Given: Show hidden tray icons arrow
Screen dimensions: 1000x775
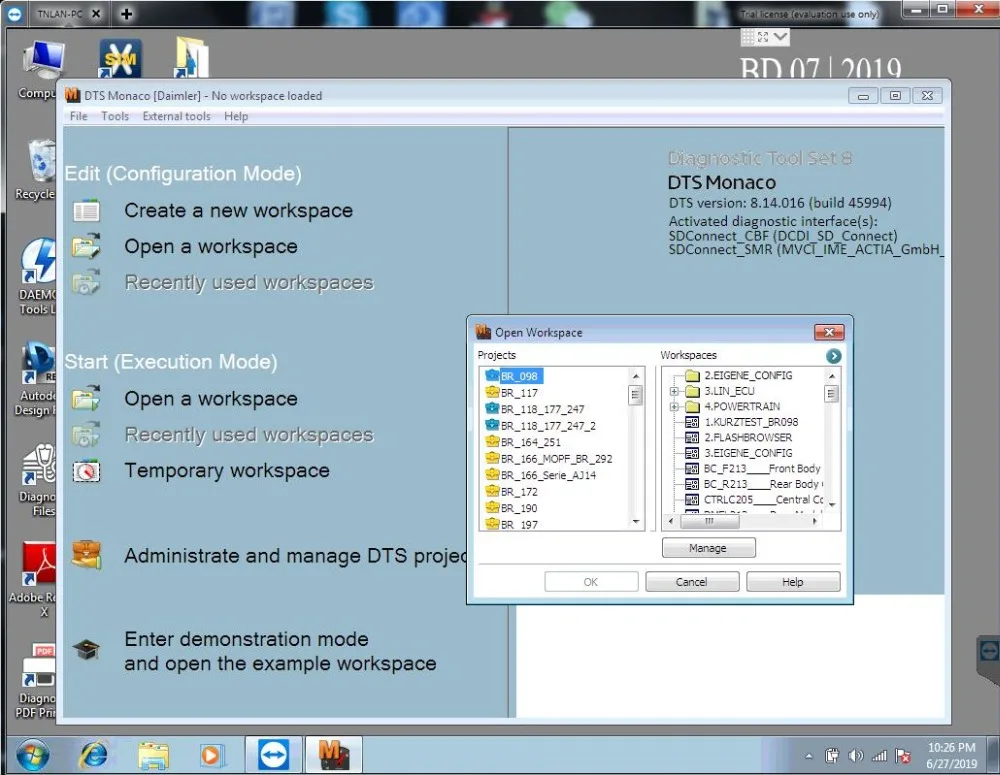Looking at the screenshot, I should [x=809, y=757].
